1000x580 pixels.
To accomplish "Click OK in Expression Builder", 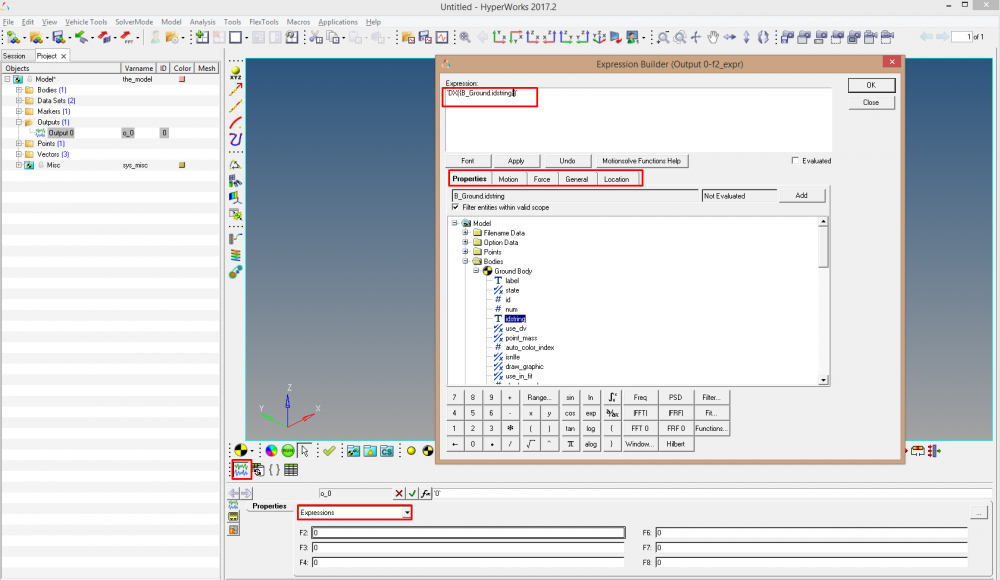I will click(871, 85).
